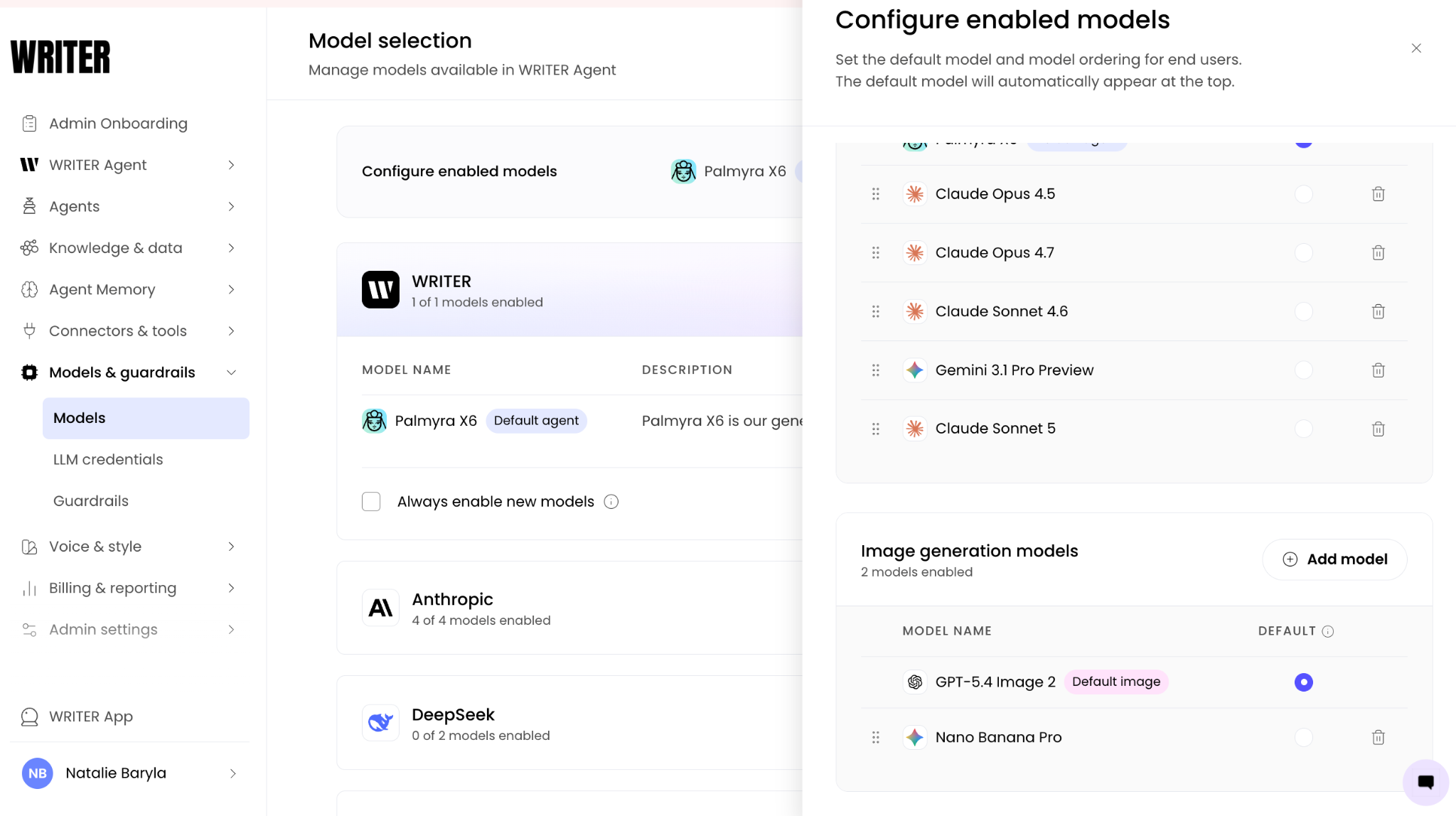The height and width of the screenshot is (816, 1456).
Task: Expand the Admin settings section
Action: [231, 630]
